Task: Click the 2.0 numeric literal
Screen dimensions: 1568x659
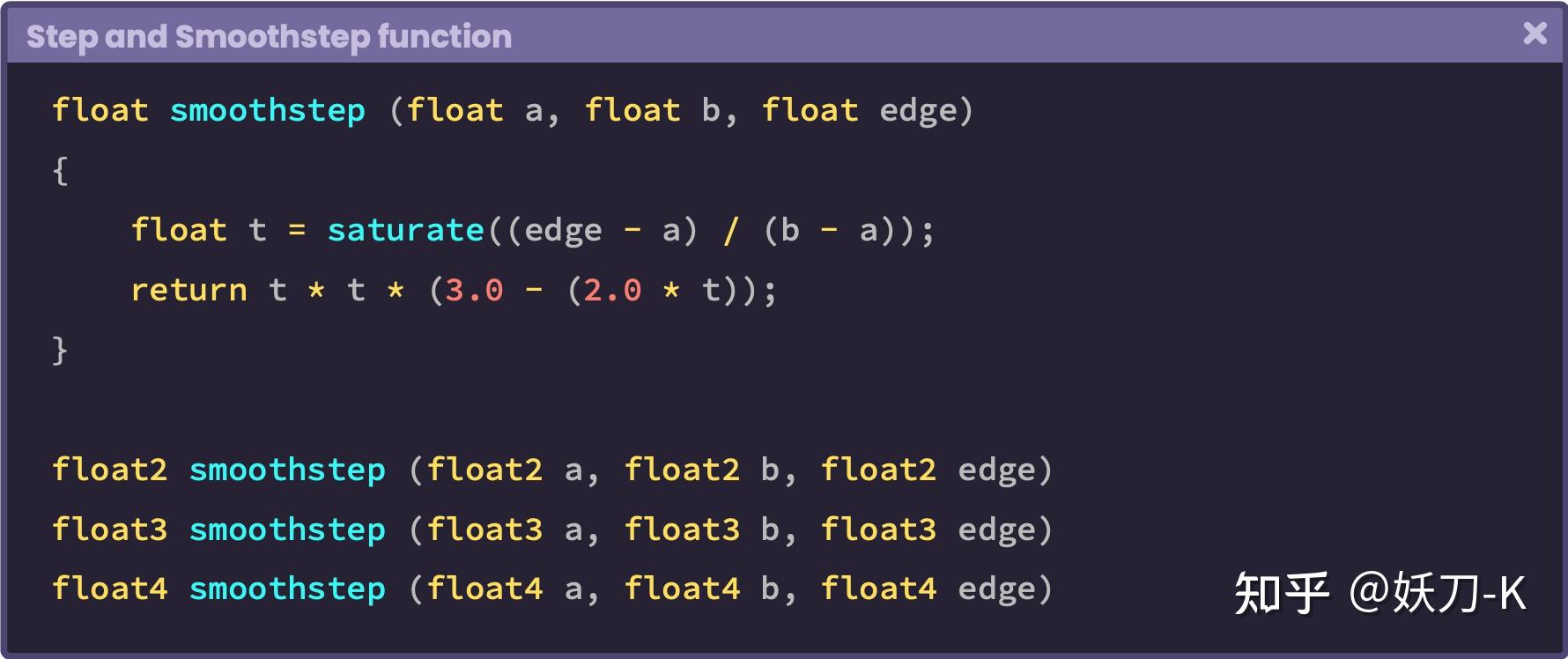Action: pyautogui.click(x=612, y=291)
